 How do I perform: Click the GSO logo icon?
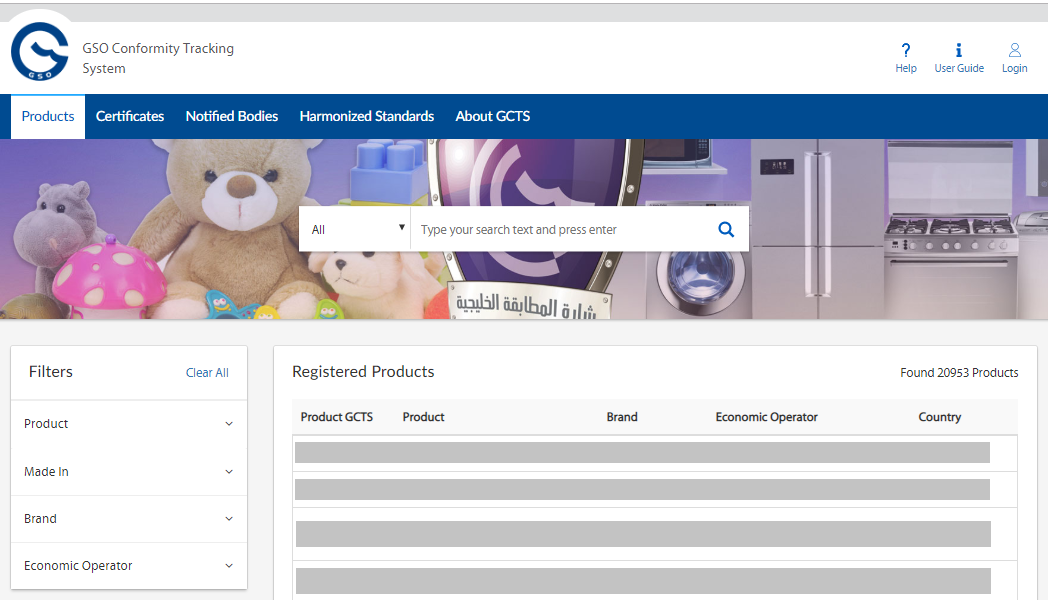pos(39,51)
